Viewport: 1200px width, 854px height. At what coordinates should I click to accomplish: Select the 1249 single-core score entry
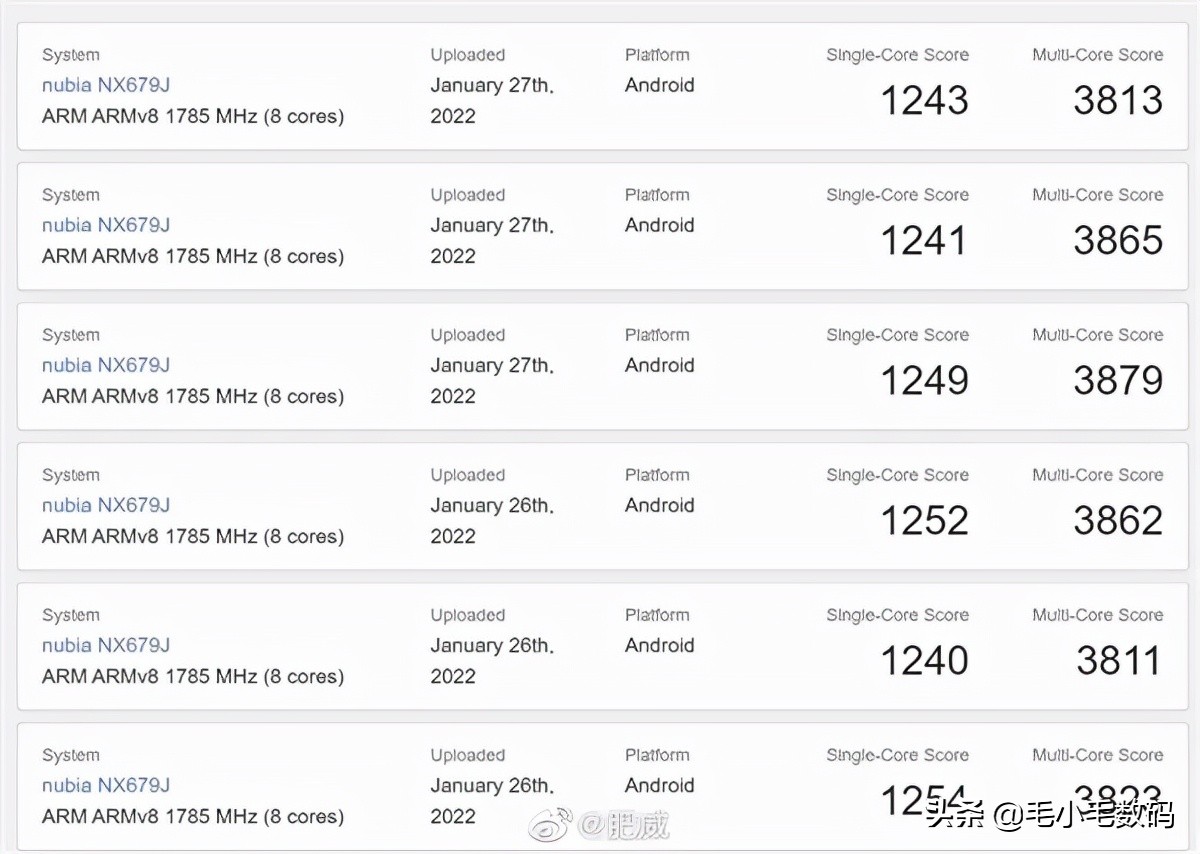point(924,379)
